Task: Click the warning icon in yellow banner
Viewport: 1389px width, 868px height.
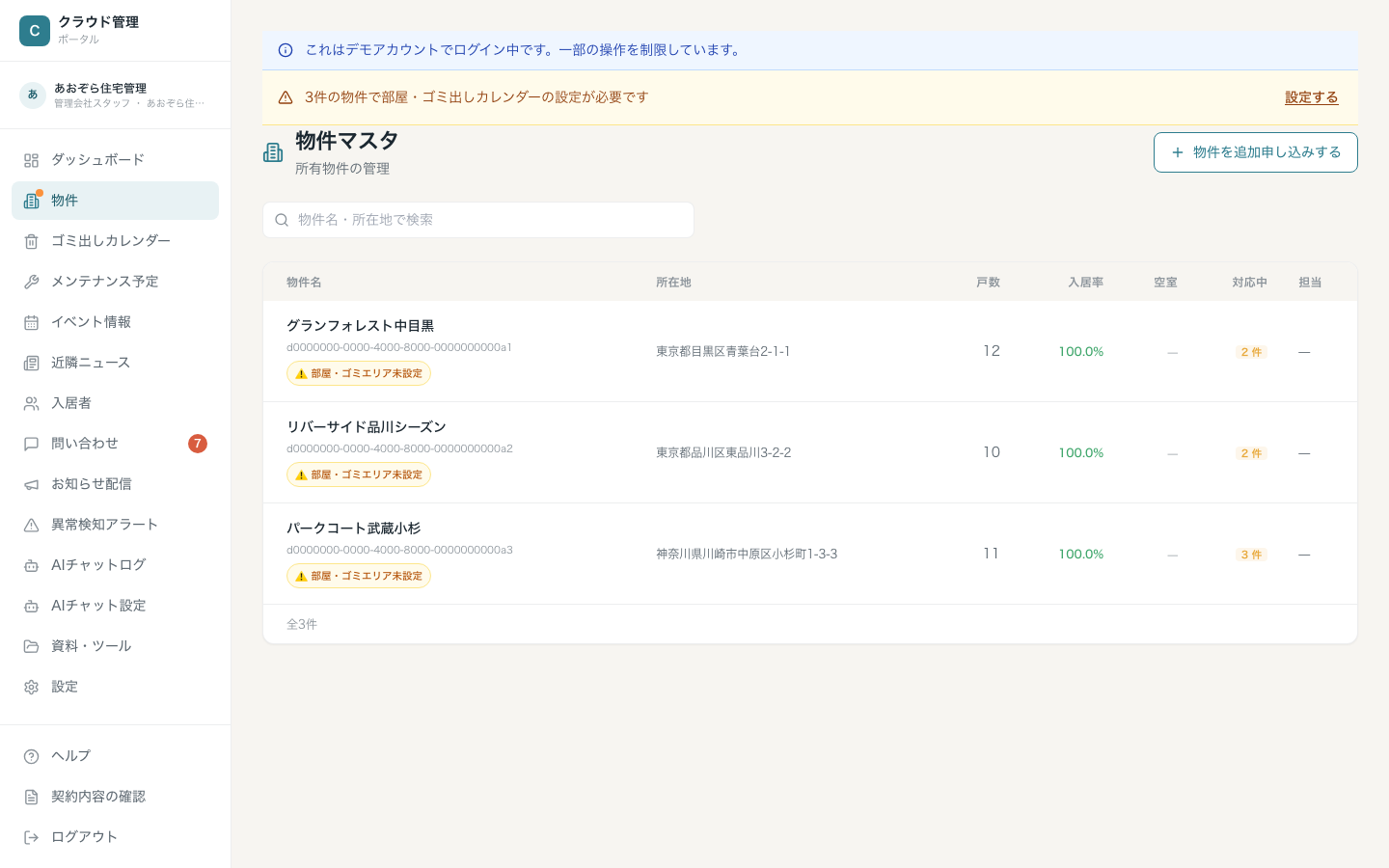Action: coord(286,97)
